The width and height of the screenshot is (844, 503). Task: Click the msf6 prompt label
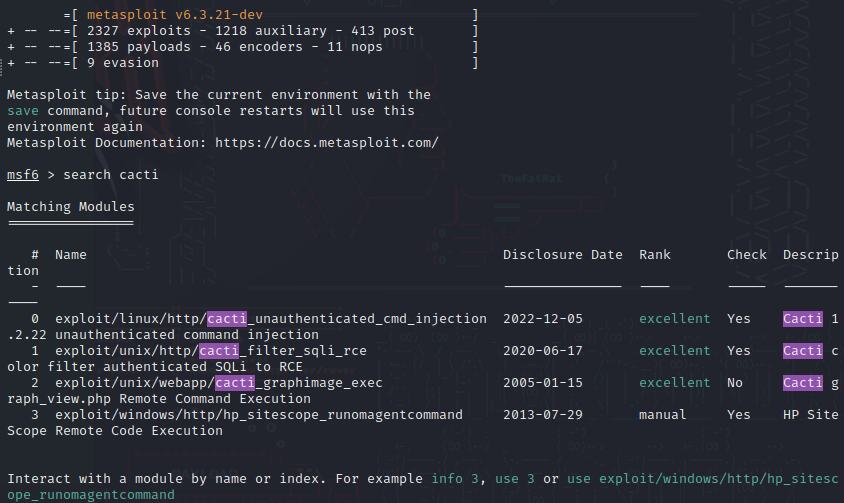point(23,175)
